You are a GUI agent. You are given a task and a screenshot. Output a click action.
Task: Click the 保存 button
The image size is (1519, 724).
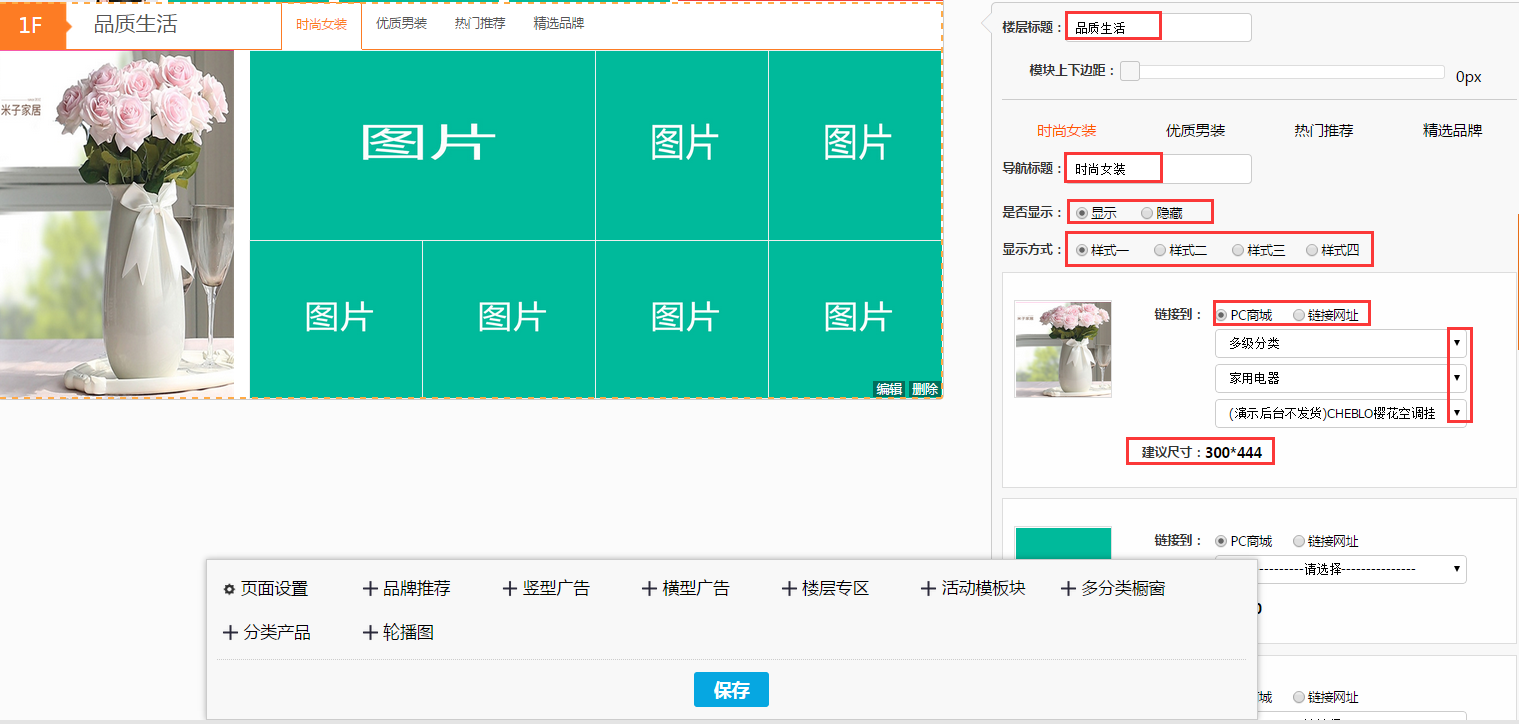(731, 690)
